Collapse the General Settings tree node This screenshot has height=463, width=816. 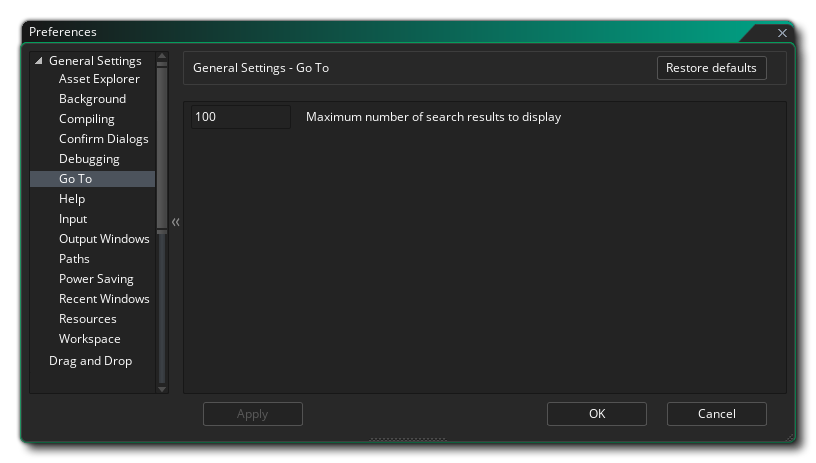[x=39, y=61]
